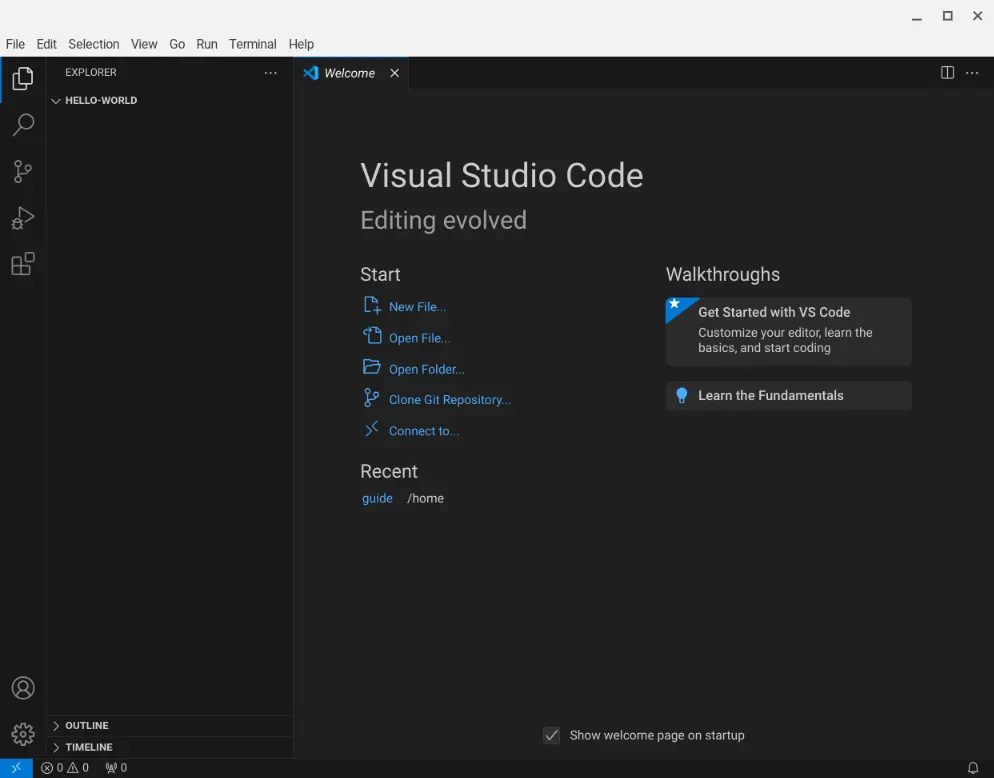Open the Search view in activity bar
994x778 pixels.
tap(22, 125)
